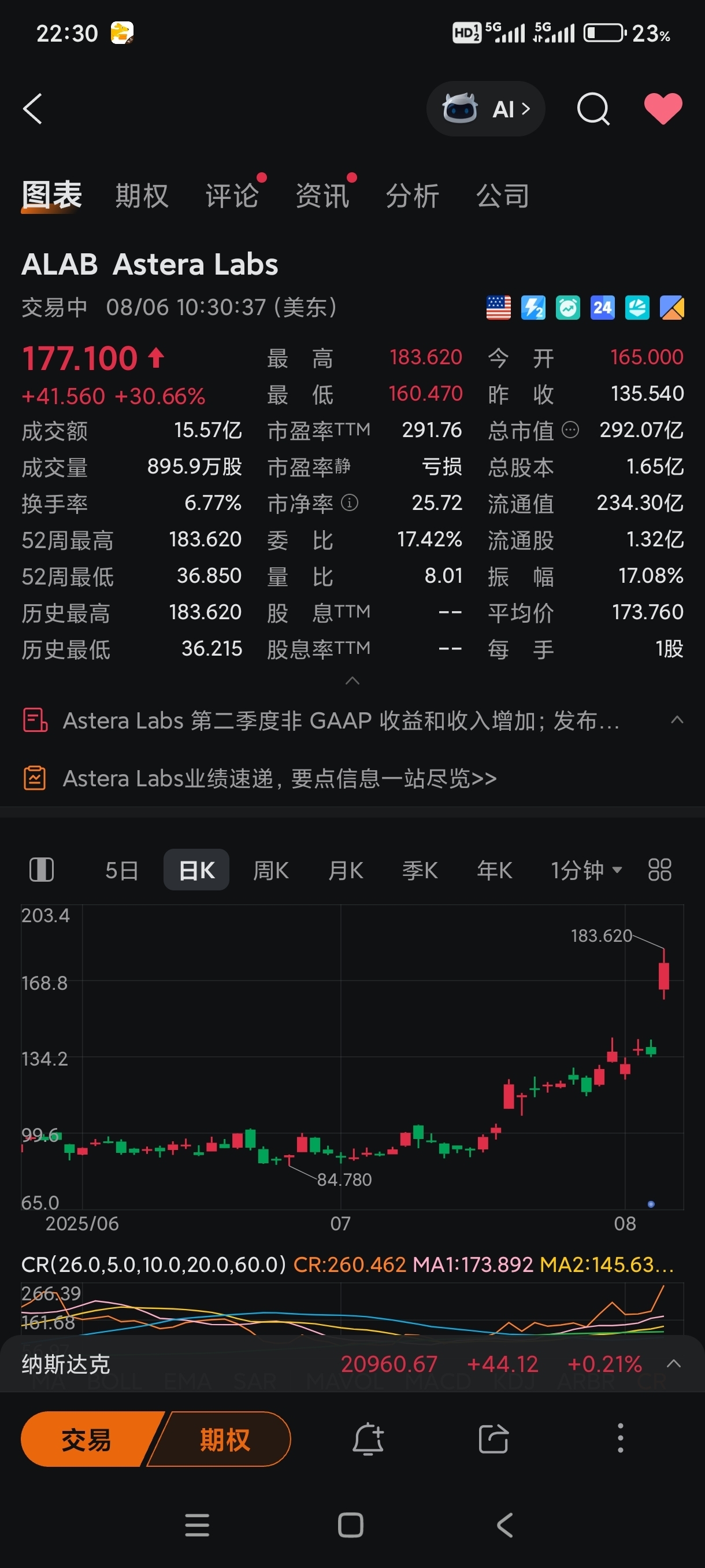This screenshot has height=1568, width=705.
Task: Tap the orange-blue diagonal badge icon
Action: point(672,308)
